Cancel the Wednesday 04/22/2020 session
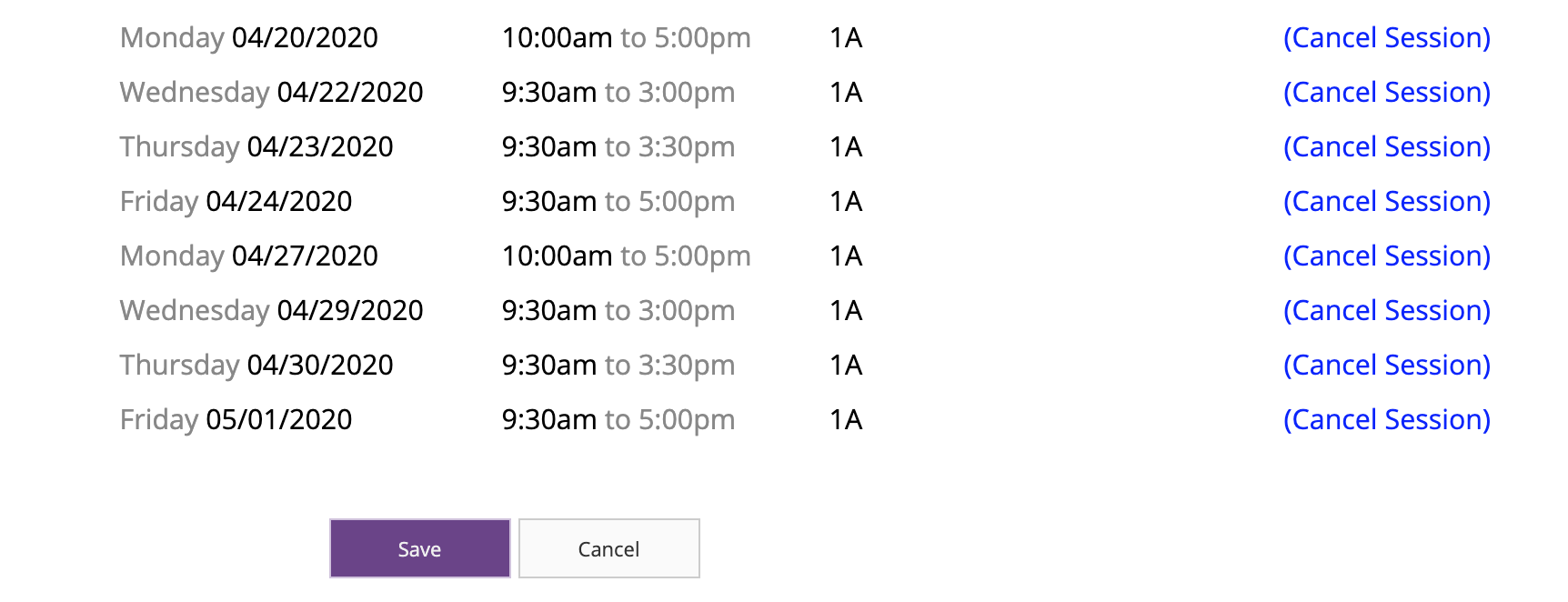Viewport: 1568px width, 602px height. [x=1387, y=93]
